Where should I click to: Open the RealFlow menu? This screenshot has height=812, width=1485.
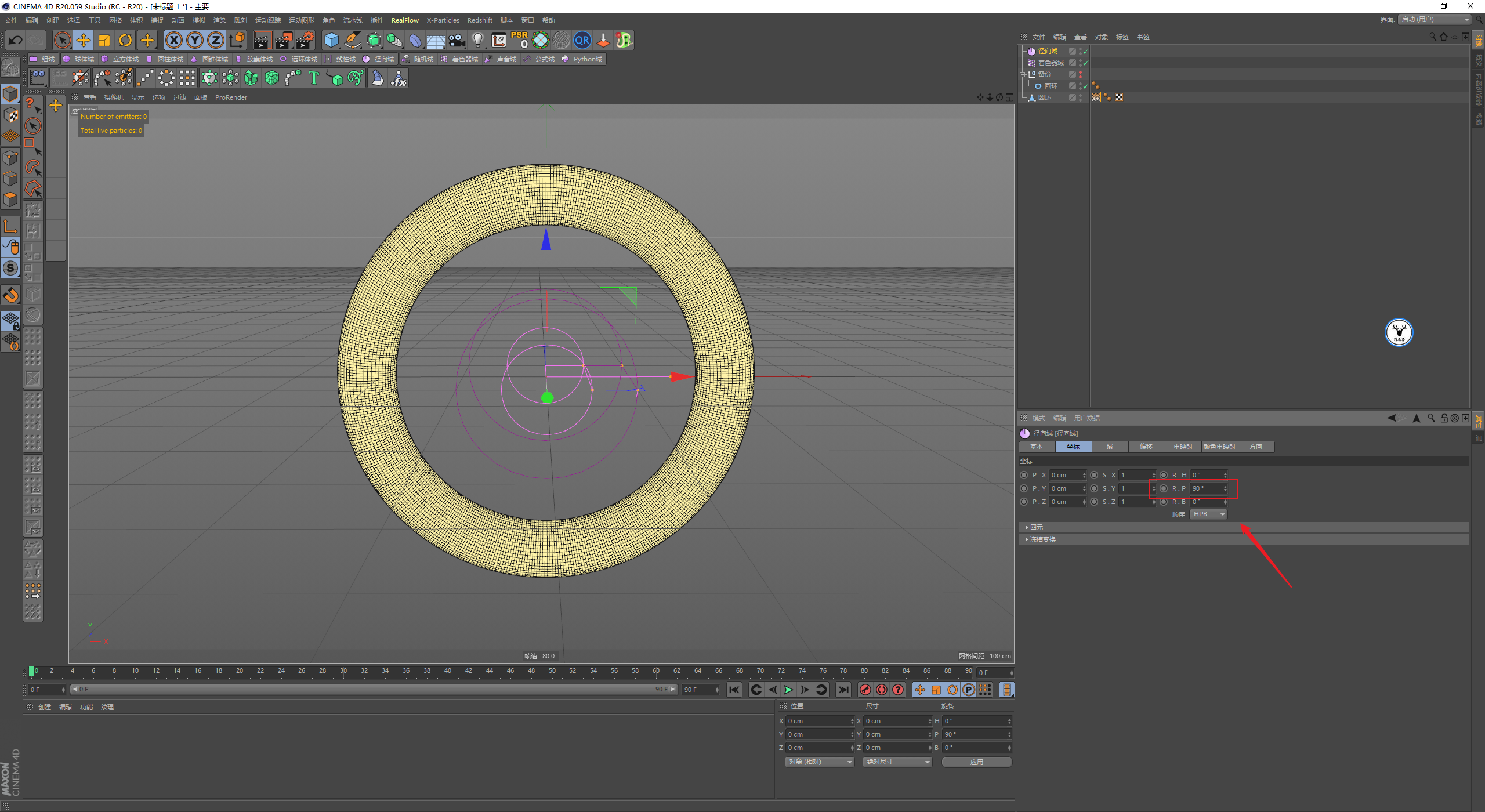pos(404,20)
